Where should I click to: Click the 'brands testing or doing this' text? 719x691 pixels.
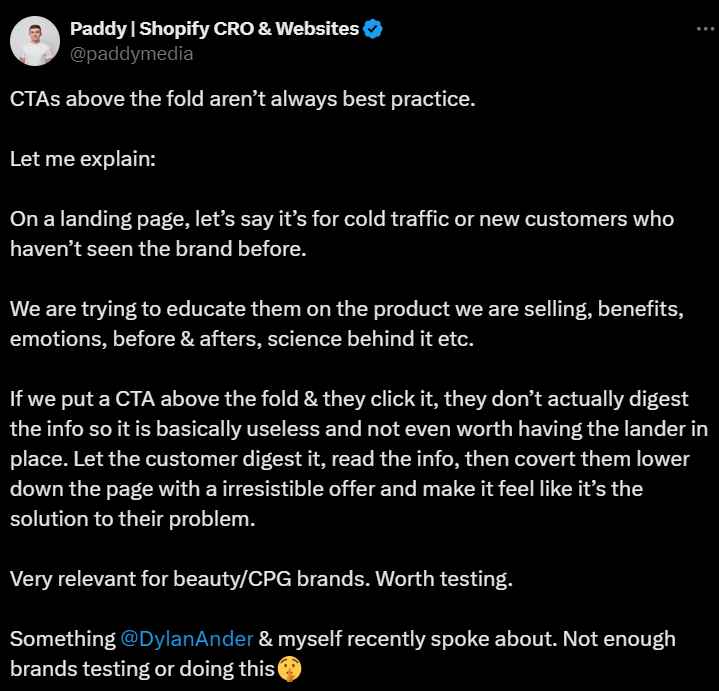coord(142,669)
